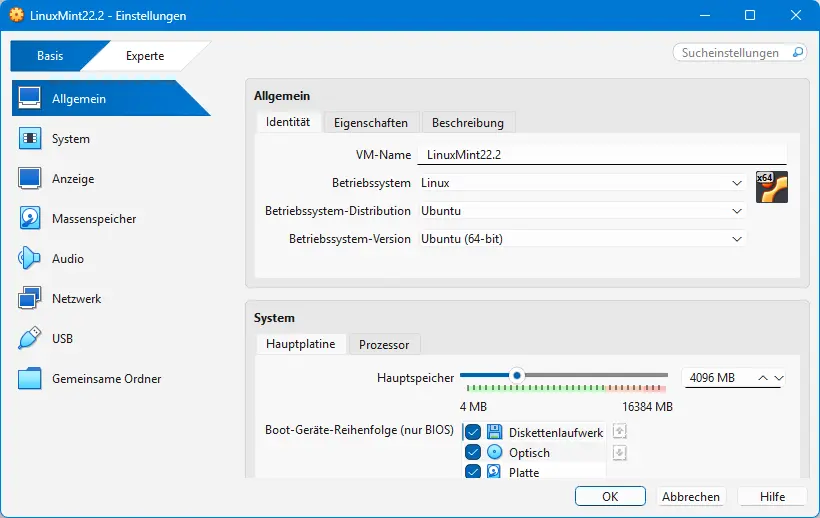
Task: Disable the Platte boot device checkbox
Action: coord(473,472)
